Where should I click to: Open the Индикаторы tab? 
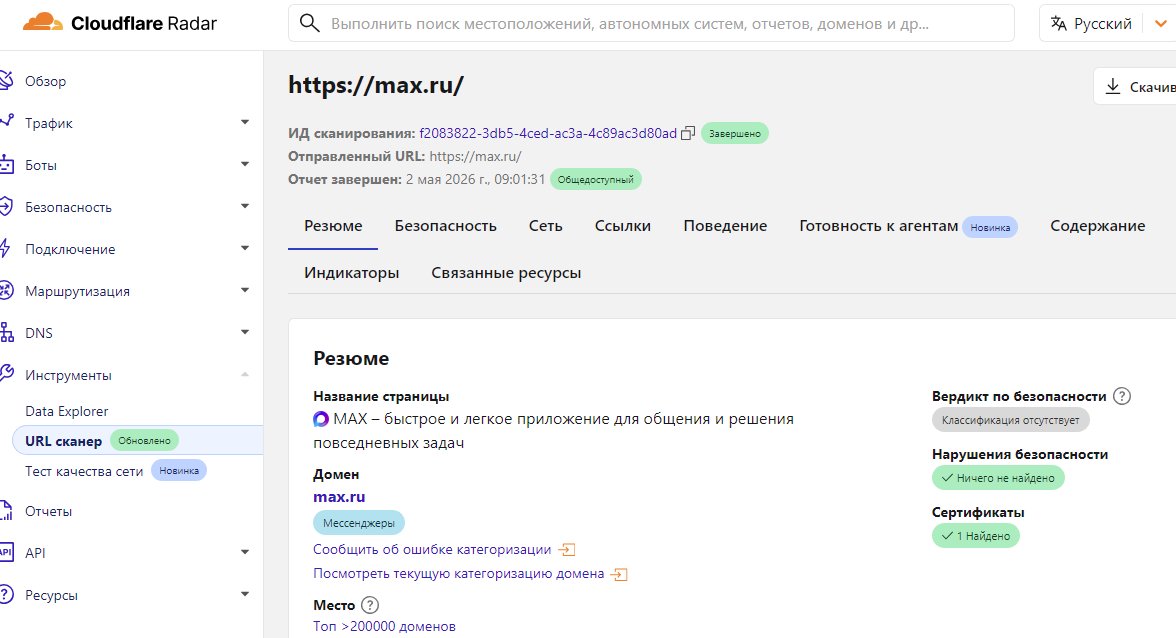tap(351, 273)
